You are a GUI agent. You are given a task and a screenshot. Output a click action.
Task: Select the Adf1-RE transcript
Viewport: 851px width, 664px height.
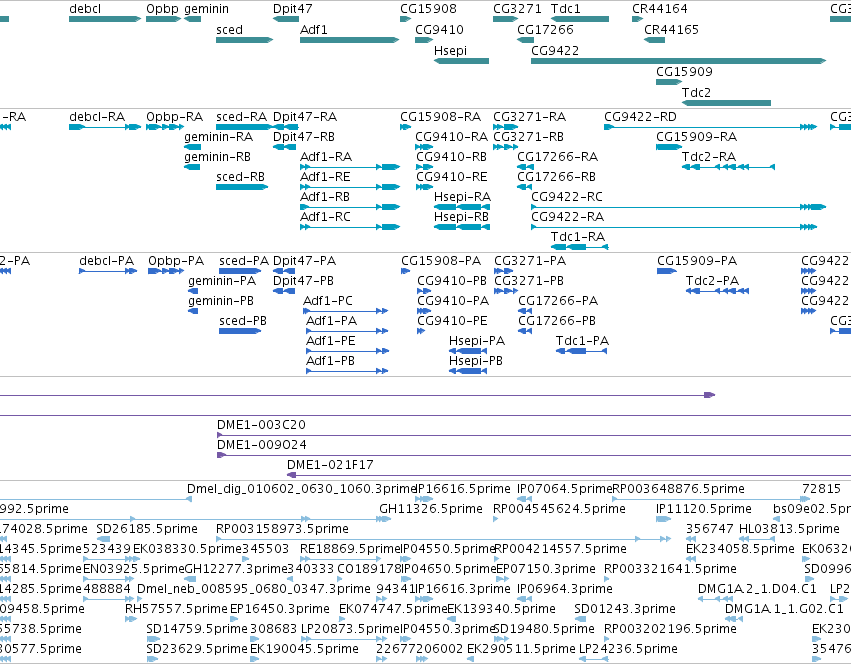click(x=350, y=187)
